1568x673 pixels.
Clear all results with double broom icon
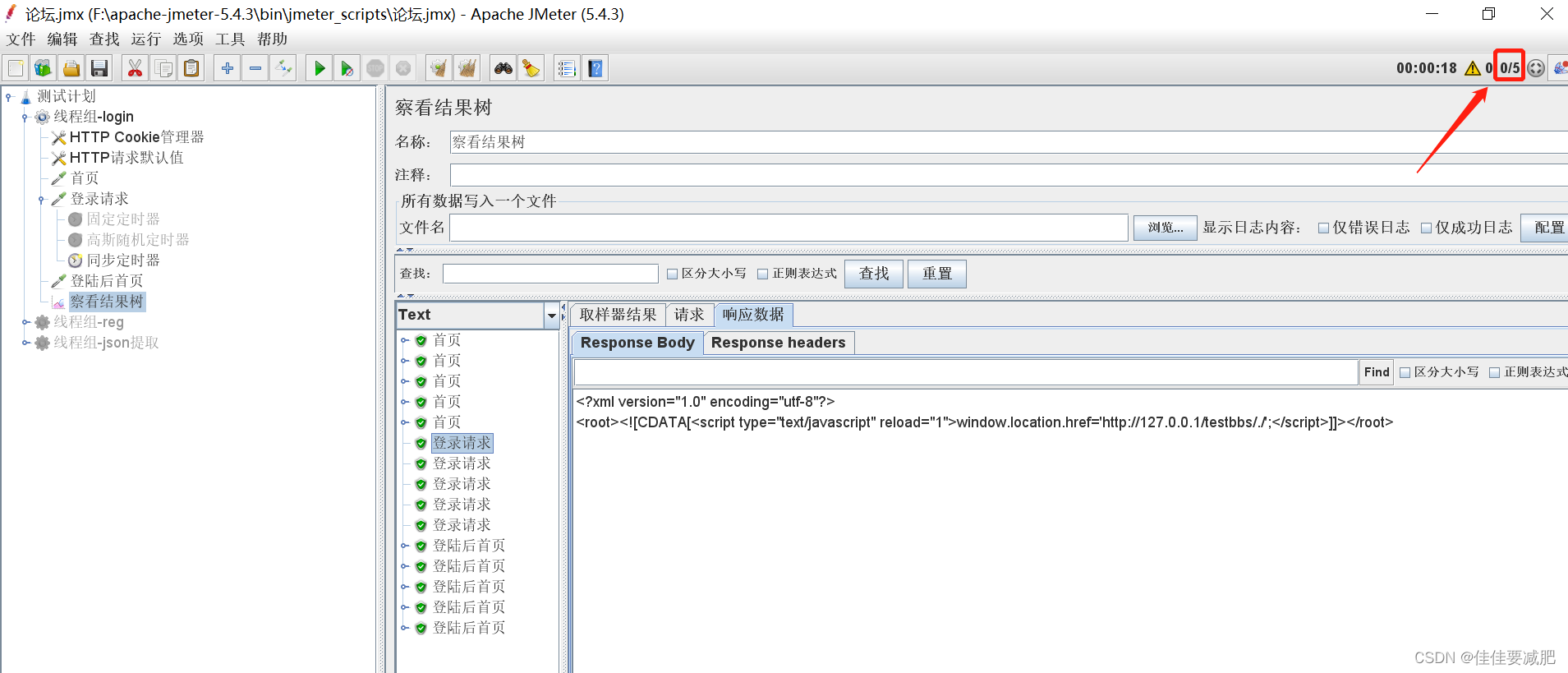point(467,68)
